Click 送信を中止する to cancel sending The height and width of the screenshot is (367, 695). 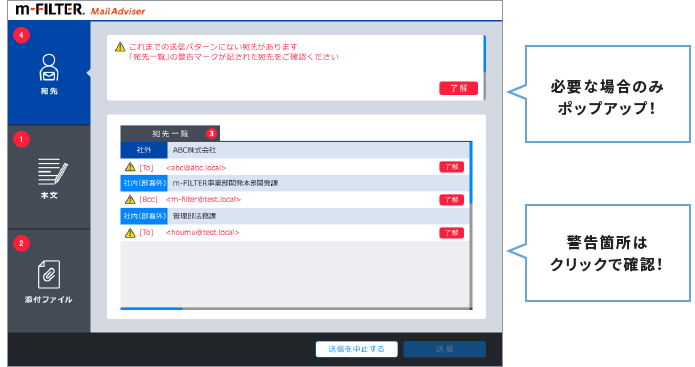tap(356, 349)
